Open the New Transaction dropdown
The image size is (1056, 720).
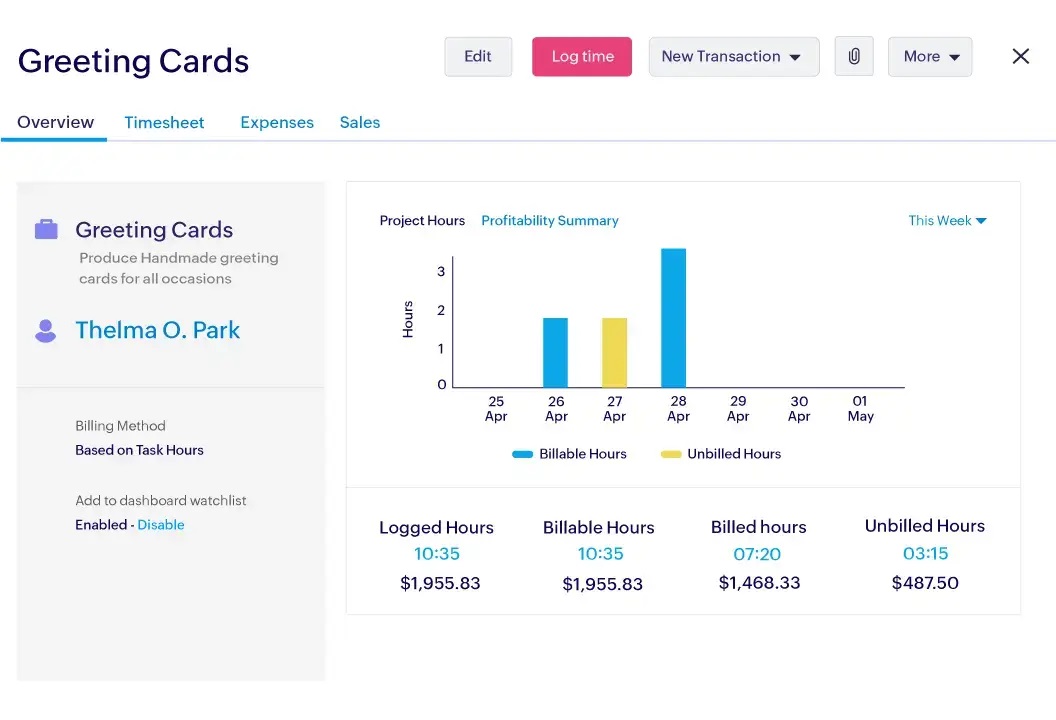point(734,57)
